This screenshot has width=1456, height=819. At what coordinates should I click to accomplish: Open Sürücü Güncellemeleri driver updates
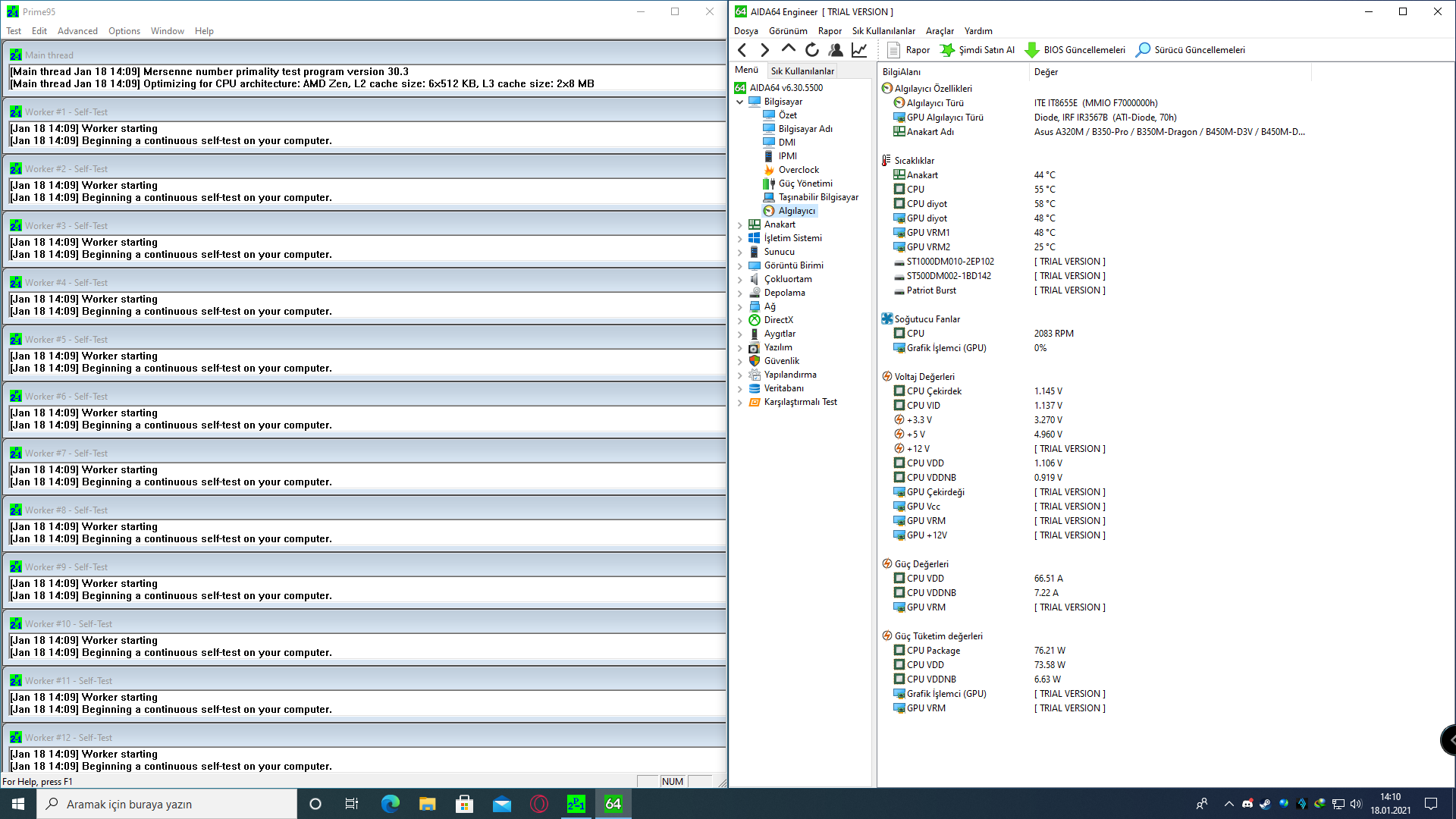tap(1190, 50)
